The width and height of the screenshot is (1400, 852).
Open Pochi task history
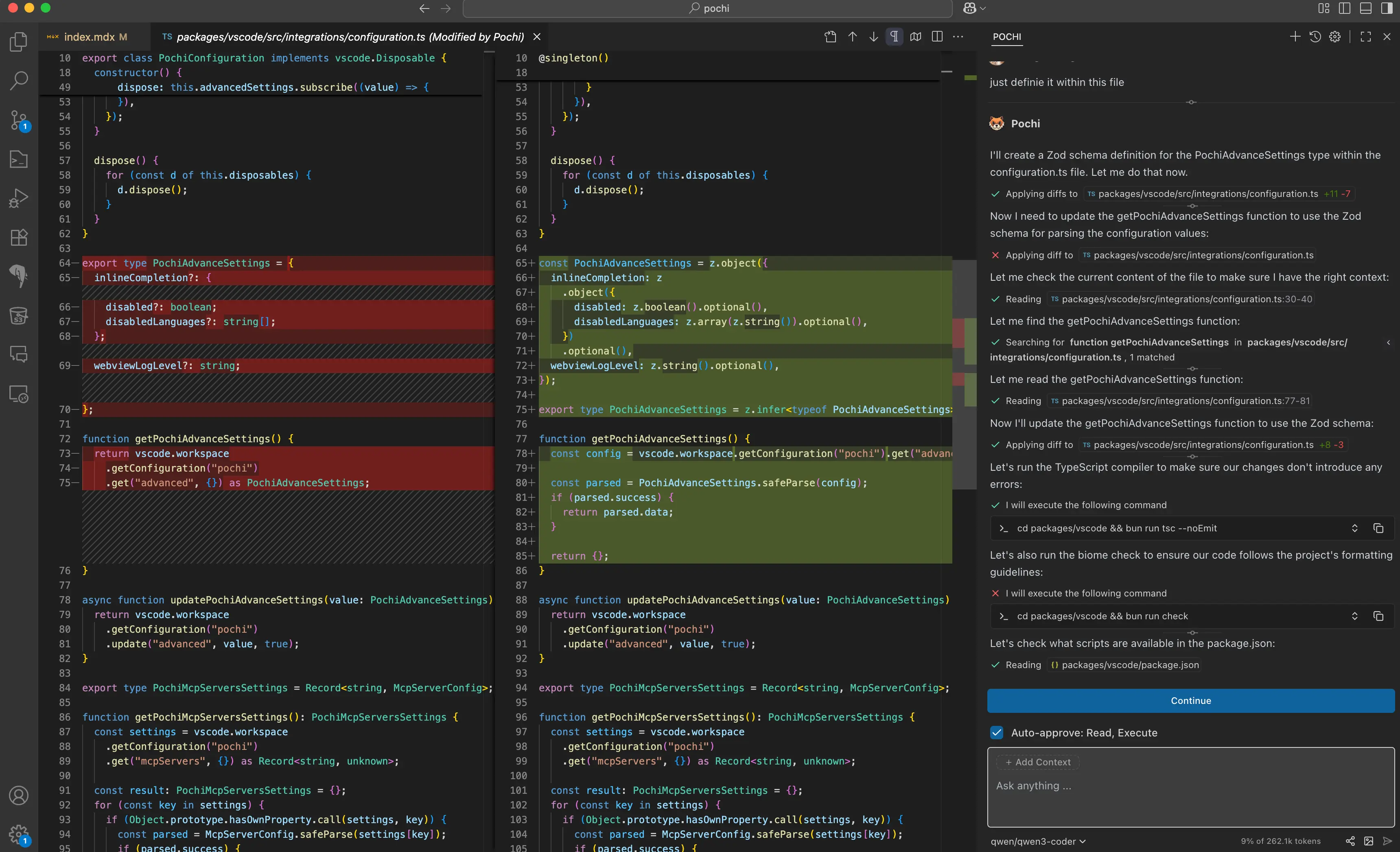click(x=1315, y=37)
